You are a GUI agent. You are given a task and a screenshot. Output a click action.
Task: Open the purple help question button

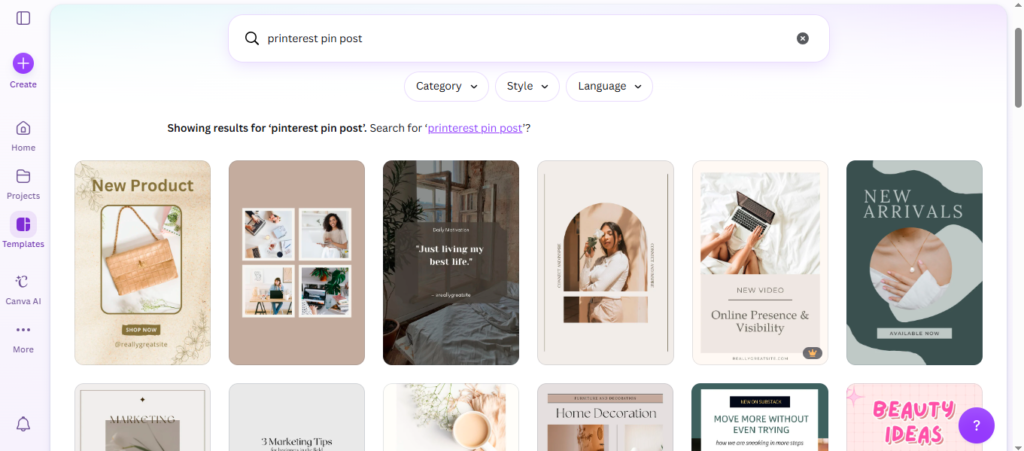[x=976, y=426]
